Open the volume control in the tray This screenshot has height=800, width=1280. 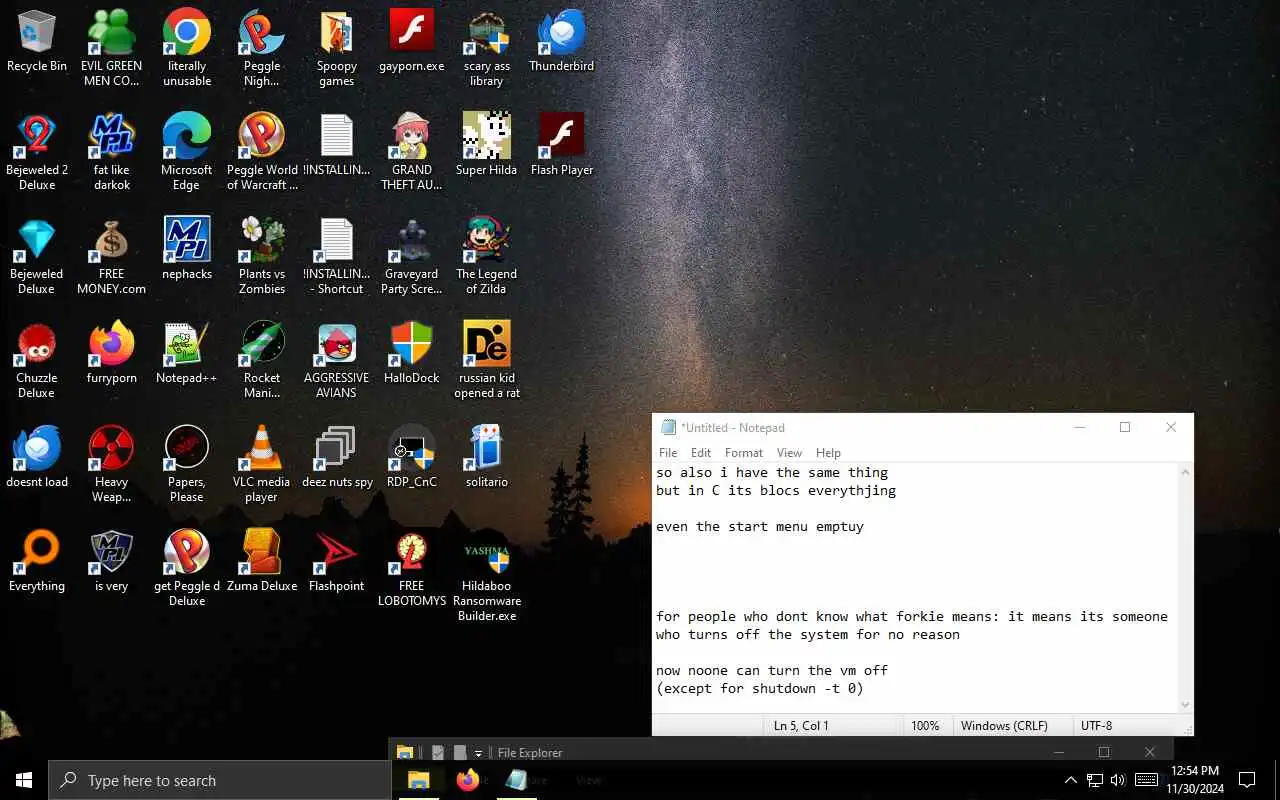[x=1118, y=780]
